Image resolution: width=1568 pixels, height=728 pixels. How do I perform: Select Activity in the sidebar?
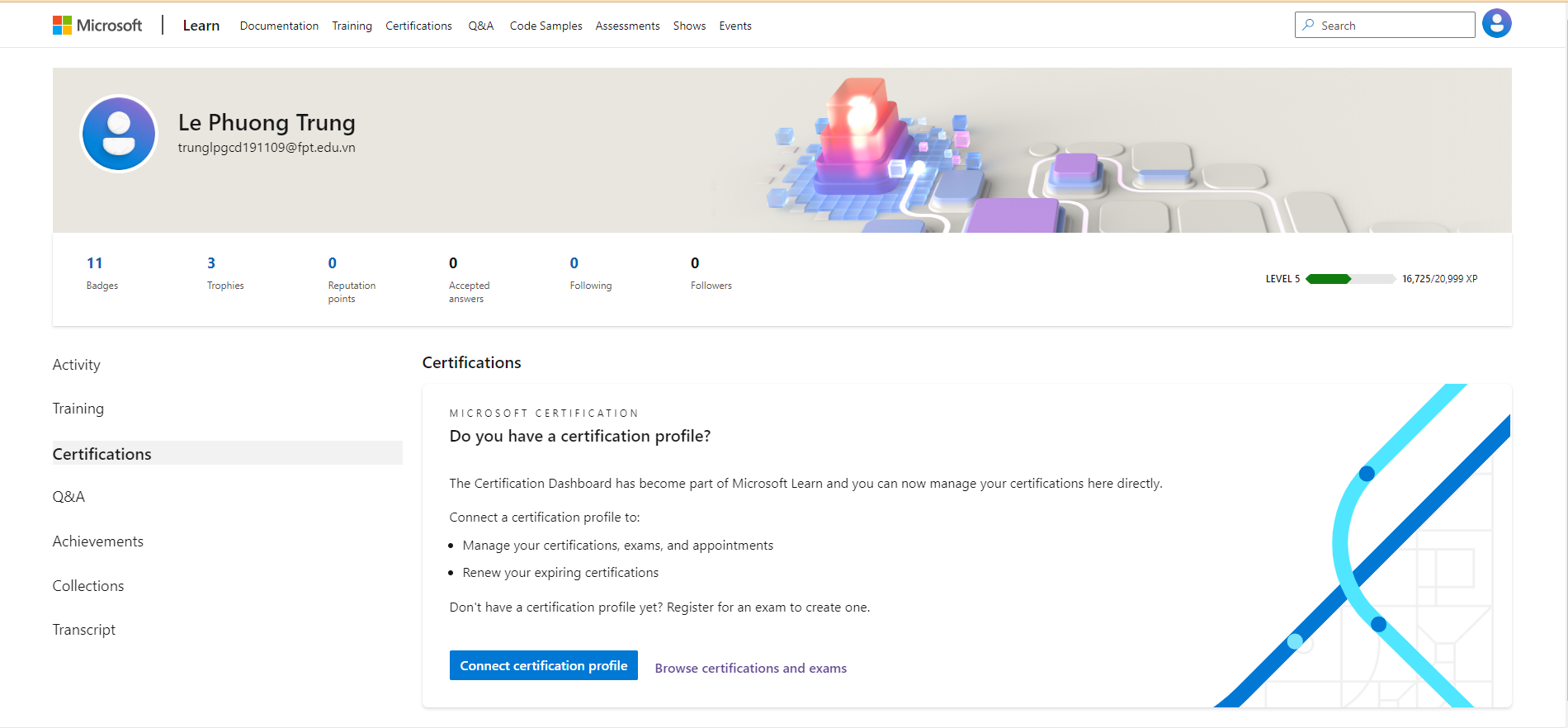point(77,365)
